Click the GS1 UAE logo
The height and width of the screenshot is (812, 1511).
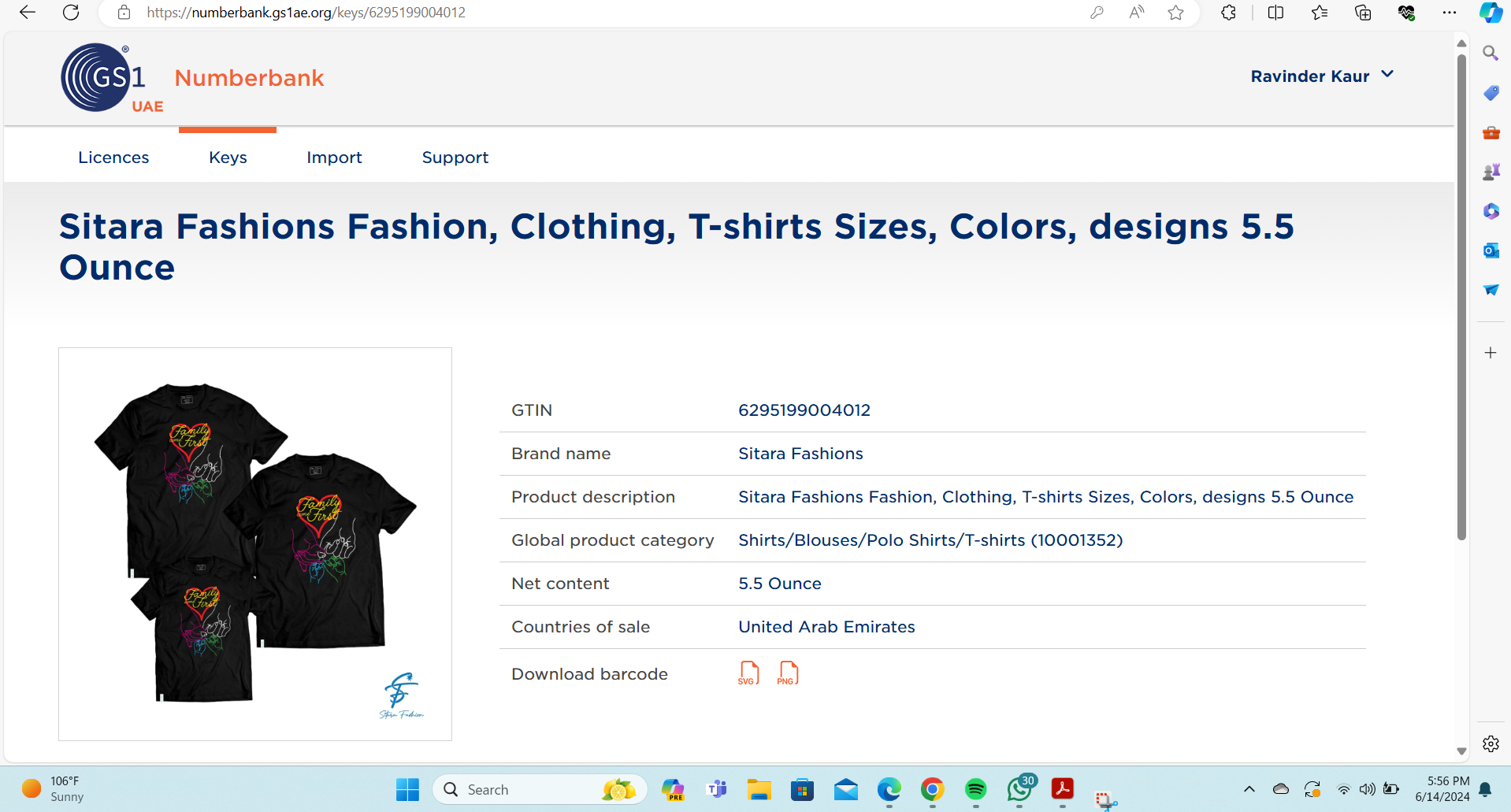click(113, 78)
